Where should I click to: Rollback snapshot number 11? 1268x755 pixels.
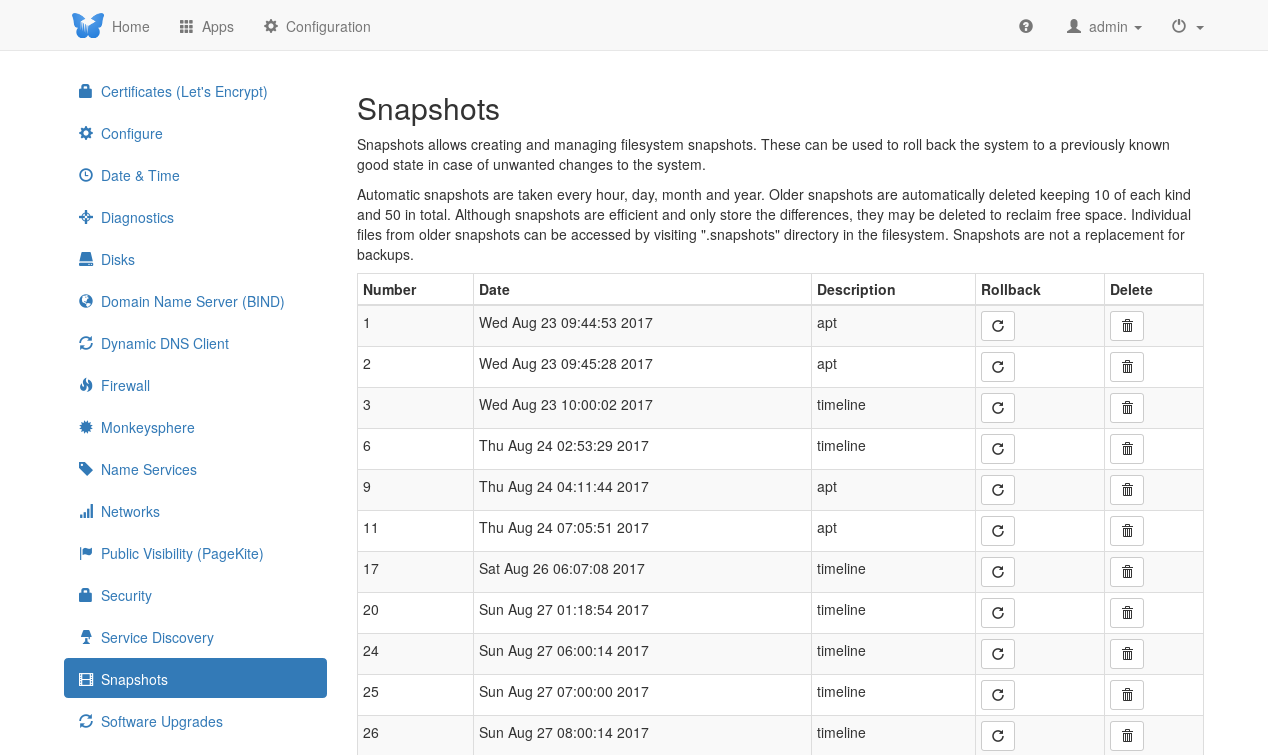click(997, 531)
